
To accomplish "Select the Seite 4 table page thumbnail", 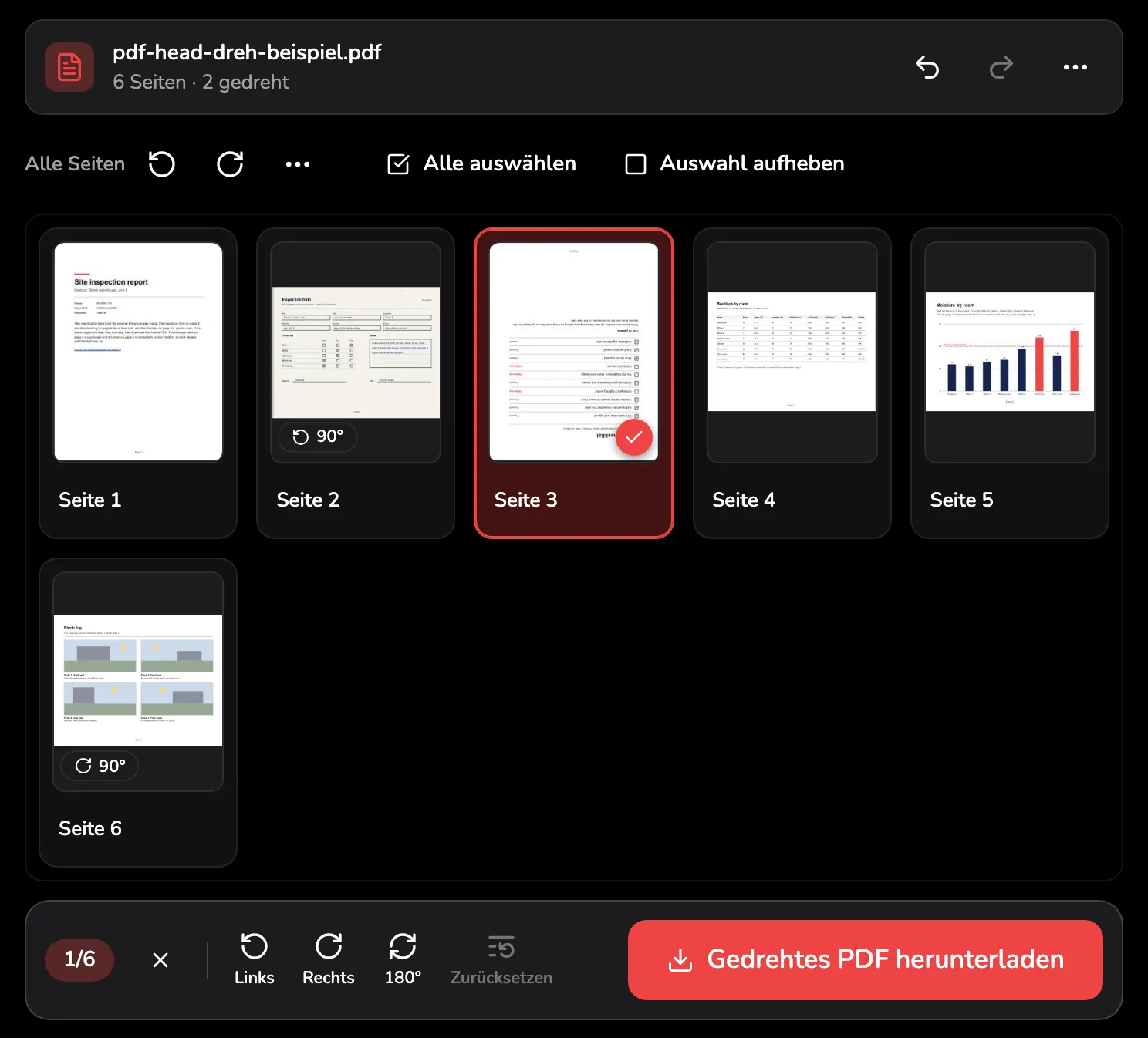I will (792, 352).
